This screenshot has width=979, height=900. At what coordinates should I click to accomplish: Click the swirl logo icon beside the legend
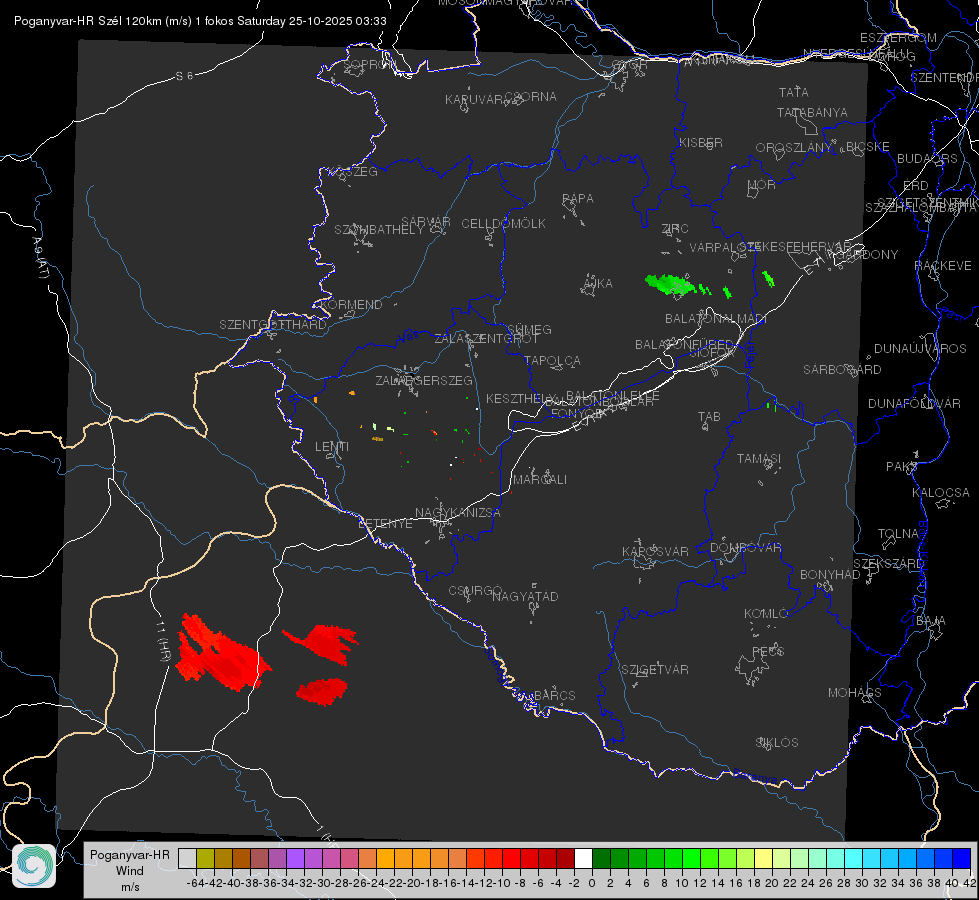pyautogui.click(x=34, y=866)
